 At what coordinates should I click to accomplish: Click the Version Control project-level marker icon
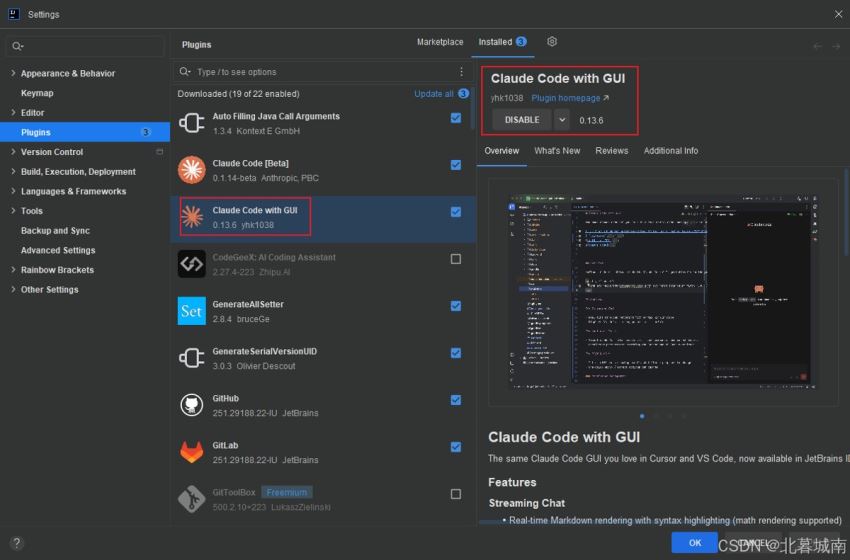pyautogui.click(x=159, y=152)
